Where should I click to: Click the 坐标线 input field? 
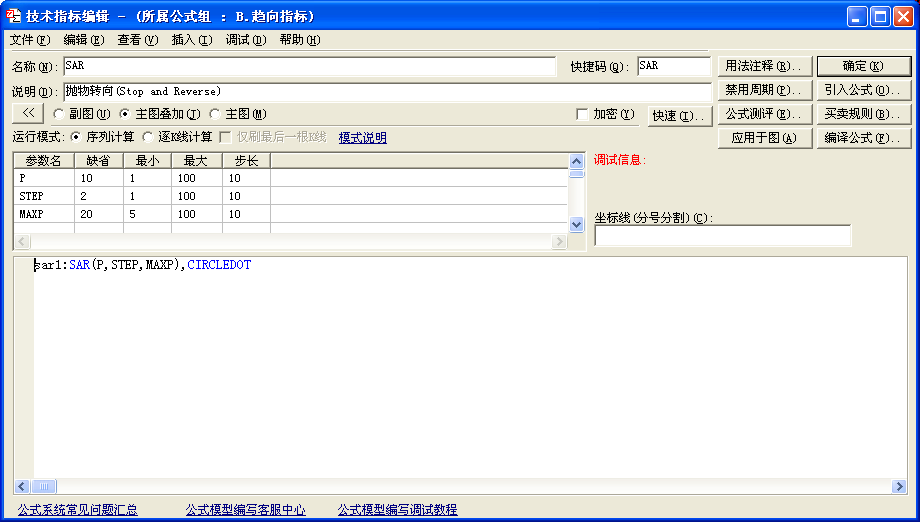(x=722, y=235)
